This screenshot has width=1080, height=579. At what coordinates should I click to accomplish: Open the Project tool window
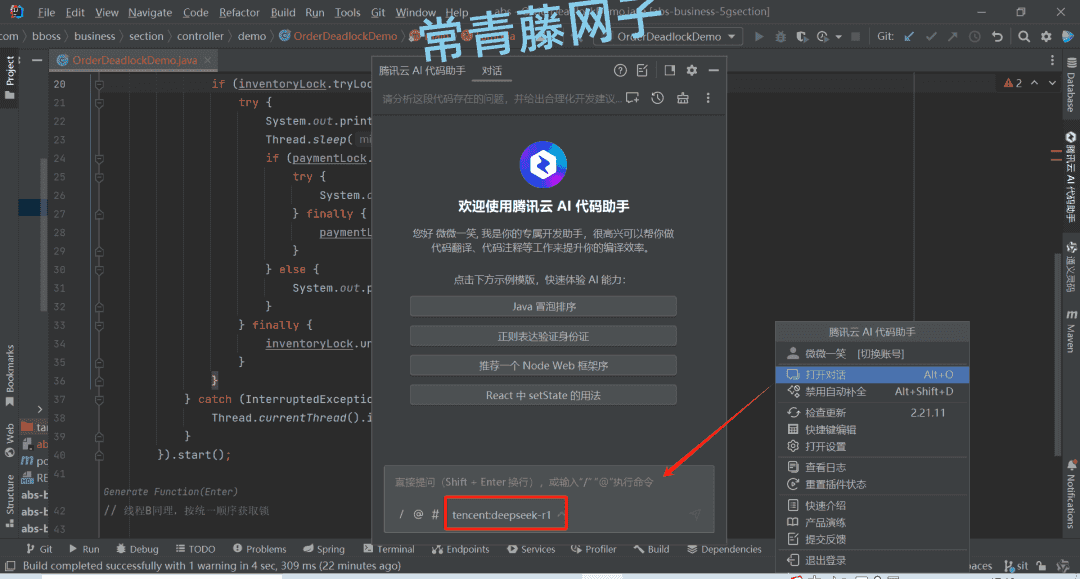click(10, 77)
